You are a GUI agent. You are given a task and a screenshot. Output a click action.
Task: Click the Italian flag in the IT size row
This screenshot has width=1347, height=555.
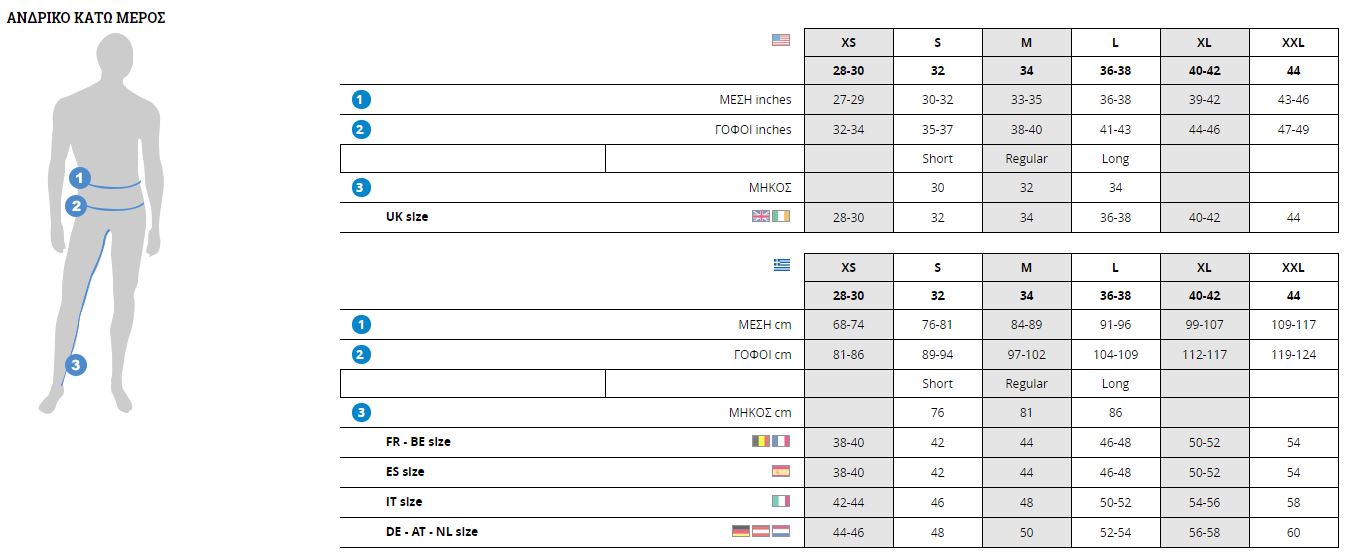[781, 501]
